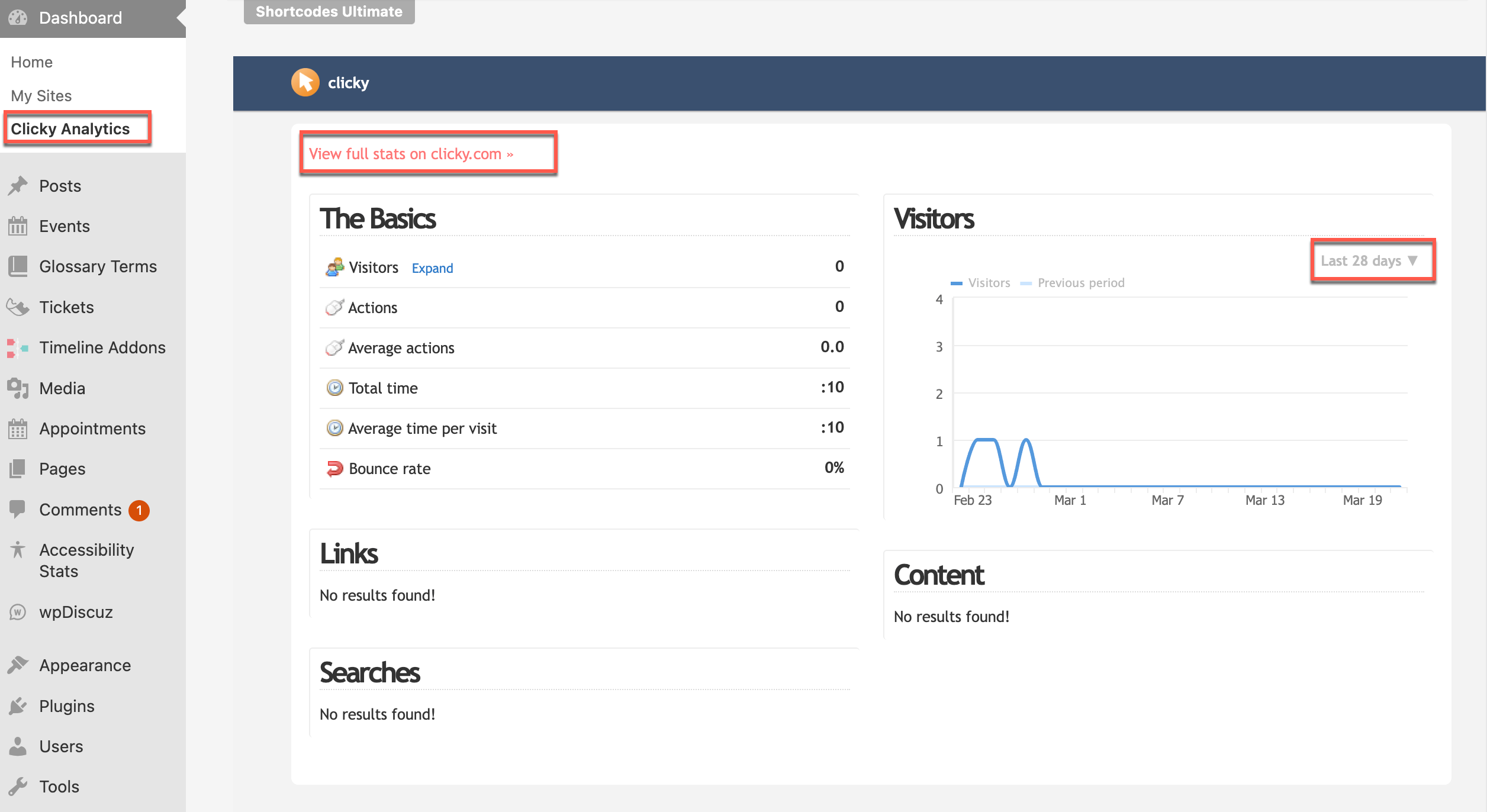Click the red Bounce rate arrow icon
This screenshot has height=812, width=1487.
(x=334, y=469)
